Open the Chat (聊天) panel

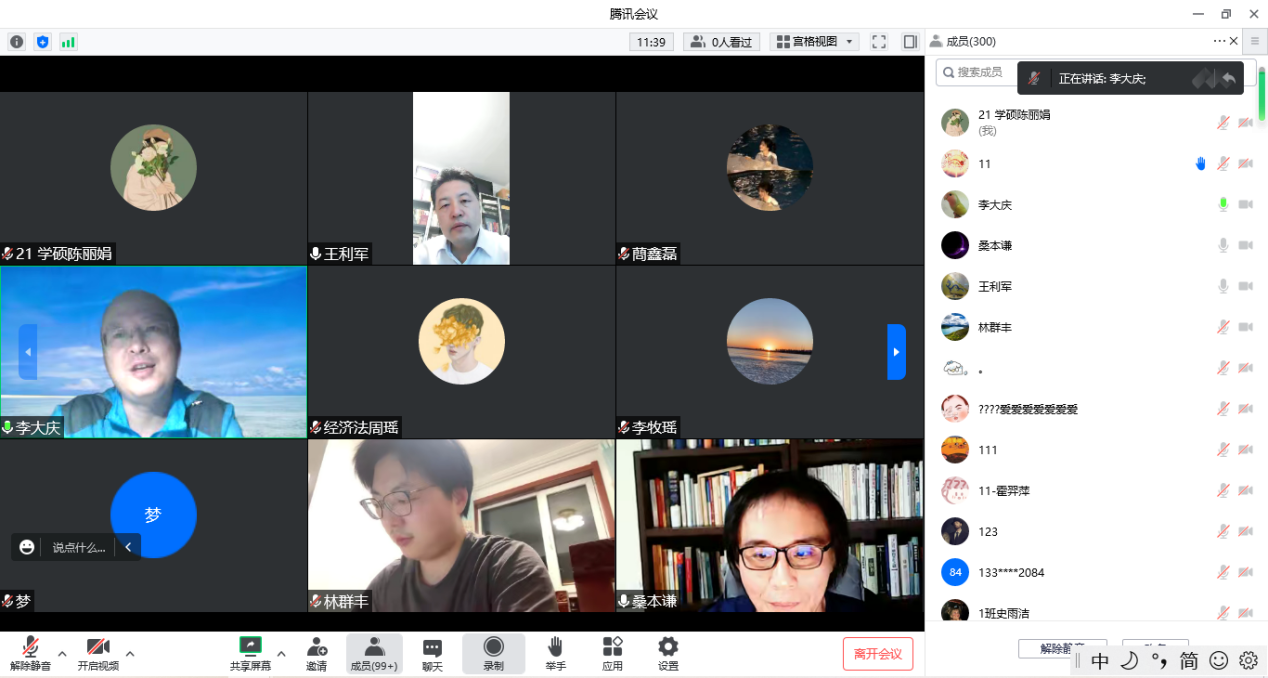[x=432, y=652]
